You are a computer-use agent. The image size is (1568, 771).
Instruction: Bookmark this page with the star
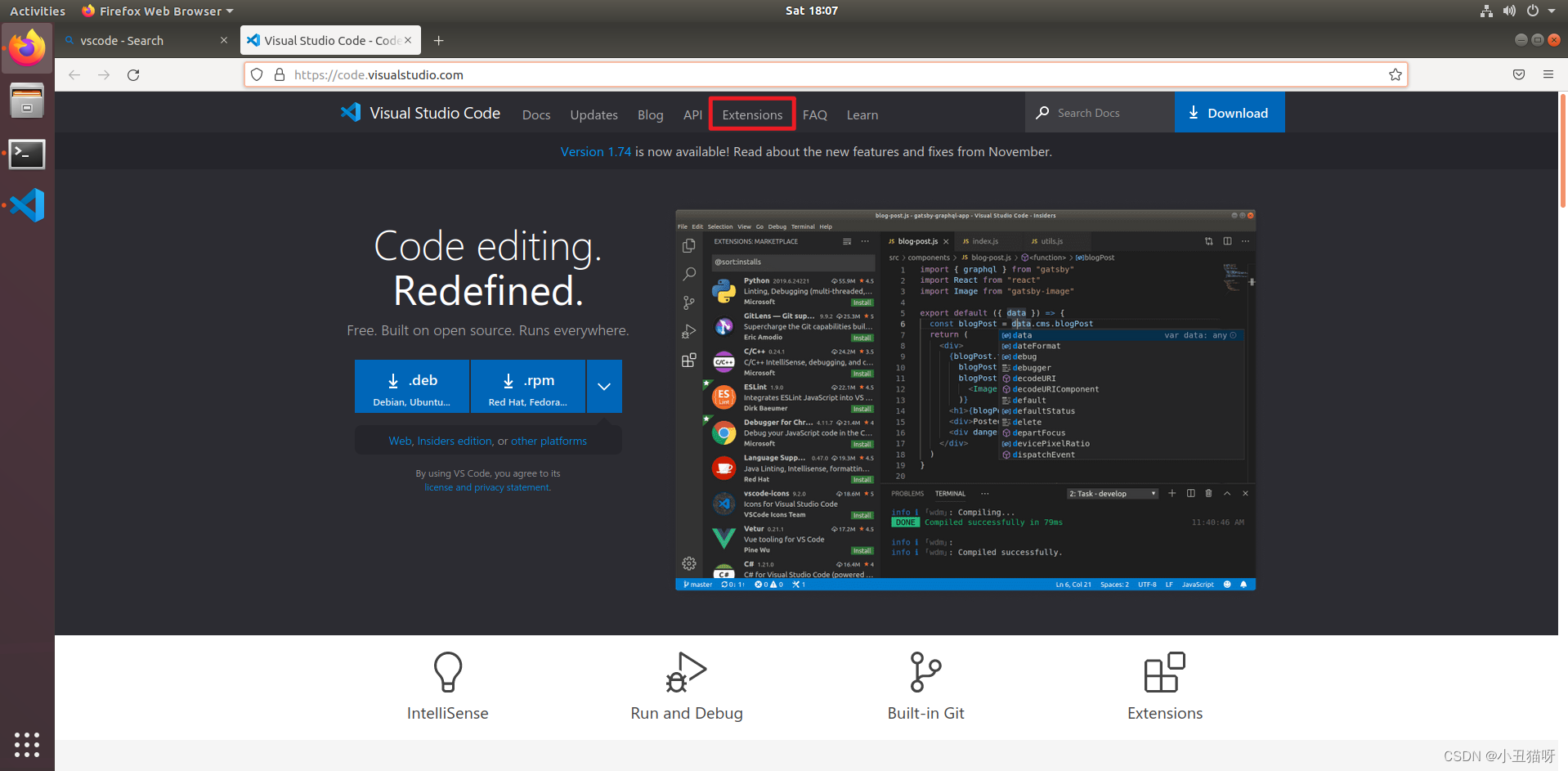click(1395, 74)
